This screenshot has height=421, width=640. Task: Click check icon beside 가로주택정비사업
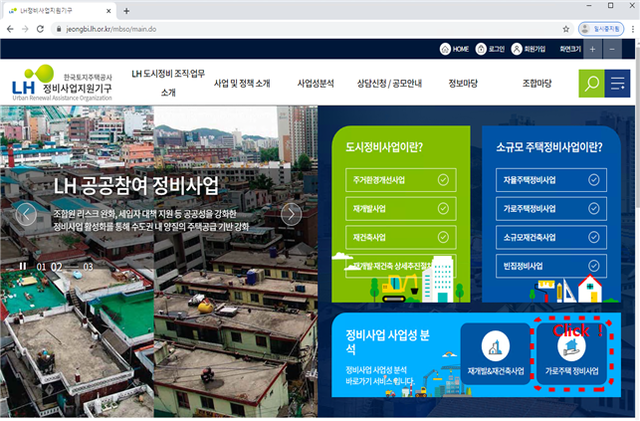[594, 209]
